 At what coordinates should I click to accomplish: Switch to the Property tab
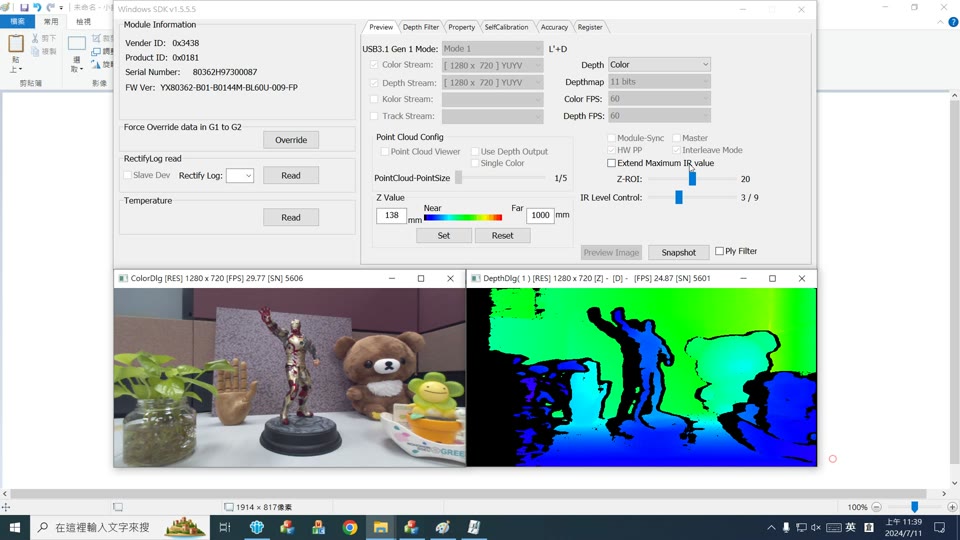point(461,27)
